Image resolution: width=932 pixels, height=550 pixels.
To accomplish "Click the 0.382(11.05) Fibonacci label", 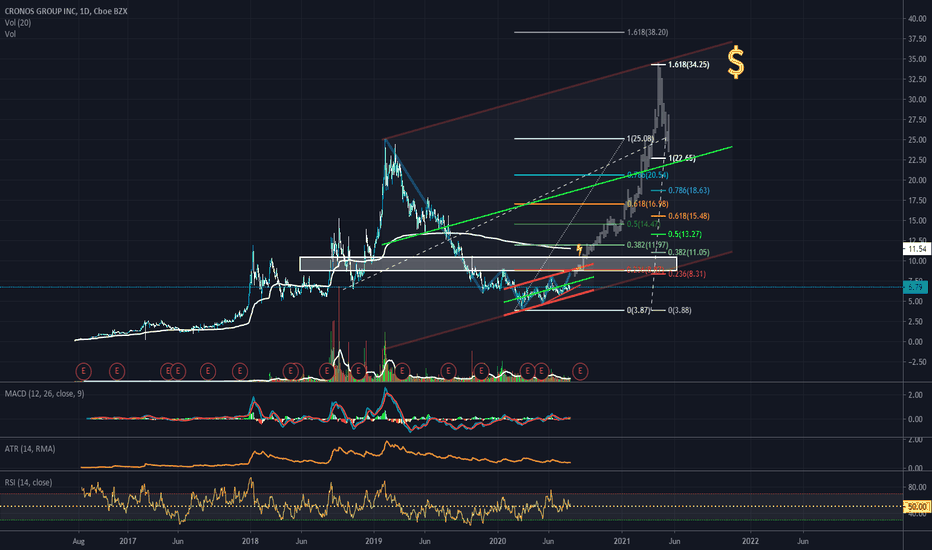I will (688, 252).
